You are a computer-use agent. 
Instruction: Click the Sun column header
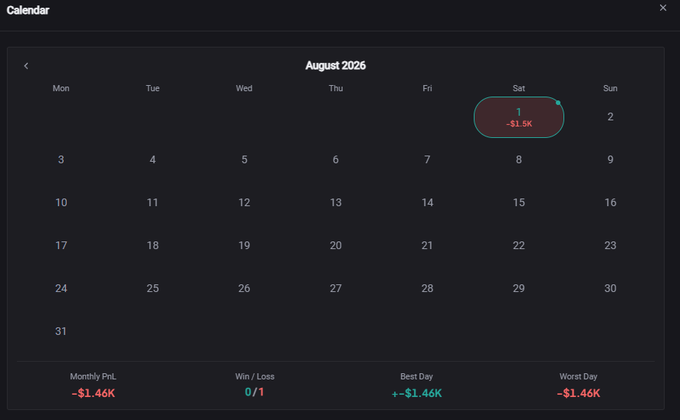[610, 89]
